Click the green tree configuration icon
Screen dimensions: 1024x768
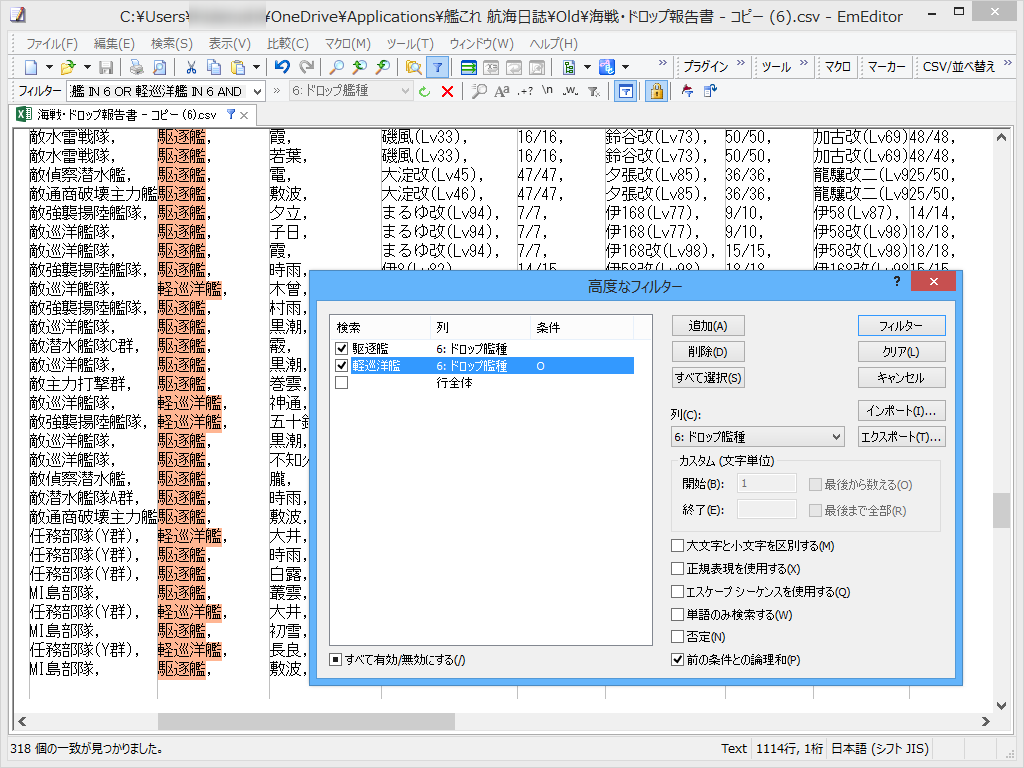[569, 67]
